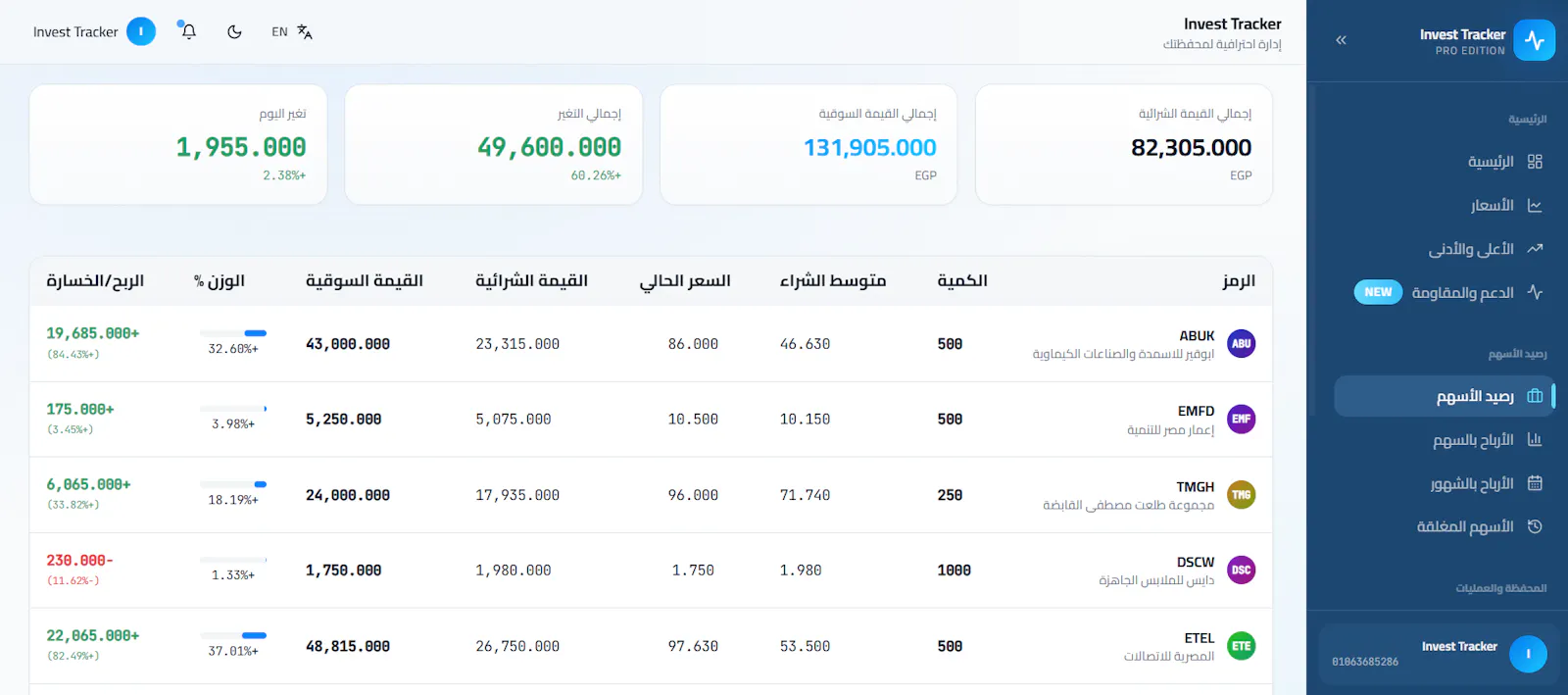
Task: Open الأرباح بالأسهم bar chart icon
Action: pyautogui.click(x=1535, y=440)
